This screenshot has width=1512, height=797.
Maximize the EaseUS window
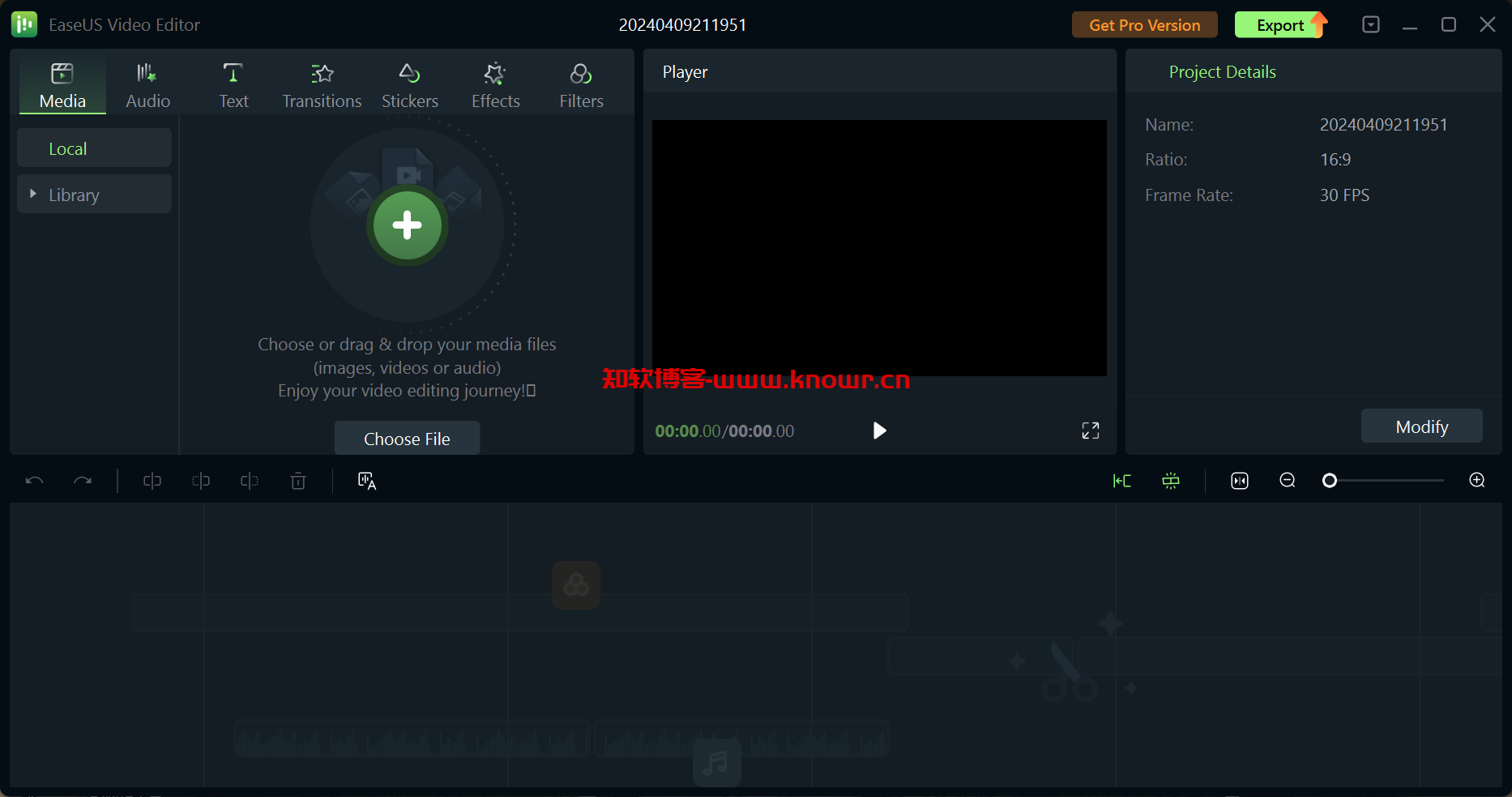1449,25
